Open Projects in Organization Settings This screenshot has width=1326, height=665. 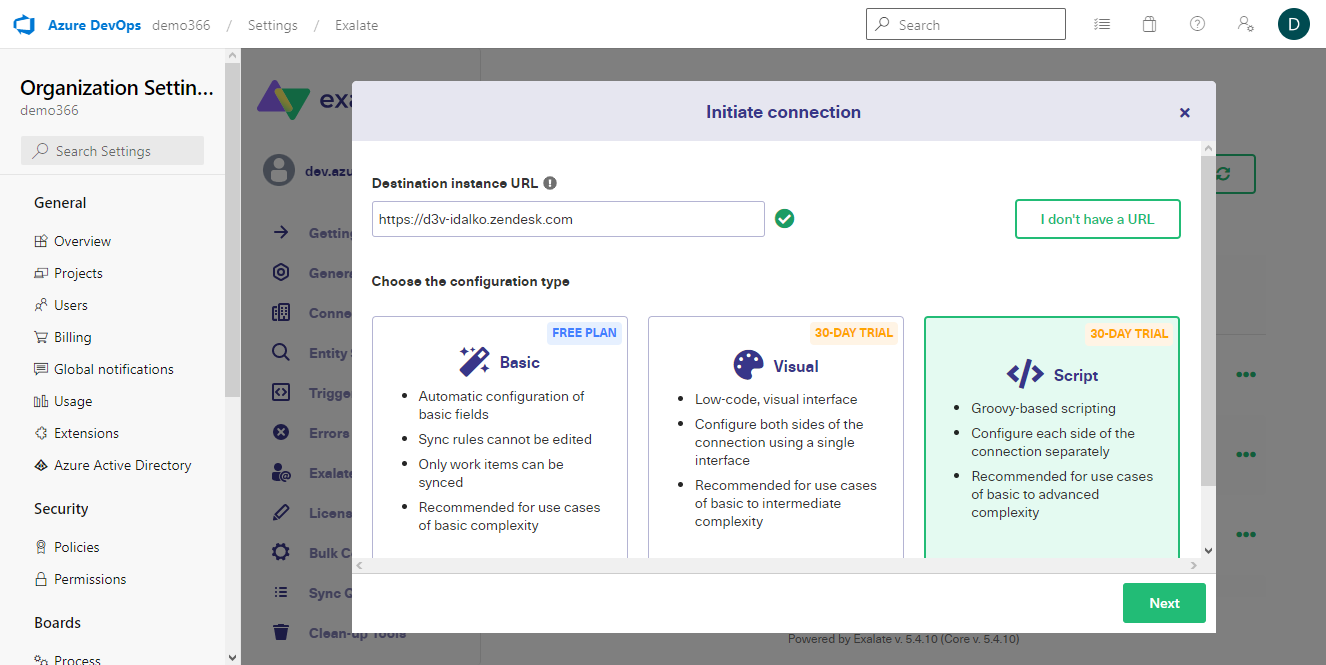[x=78, y=273]
